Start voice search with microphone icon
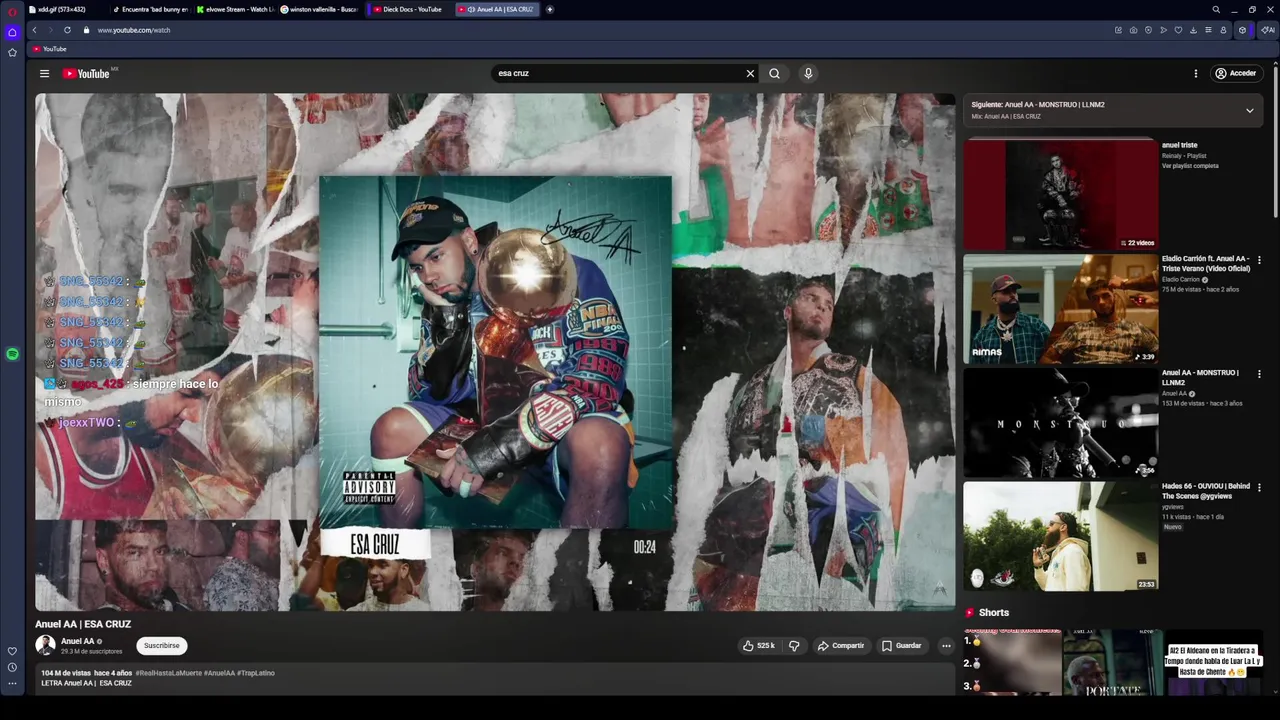Screen dimensions: 1280x720 coord(808,73)
